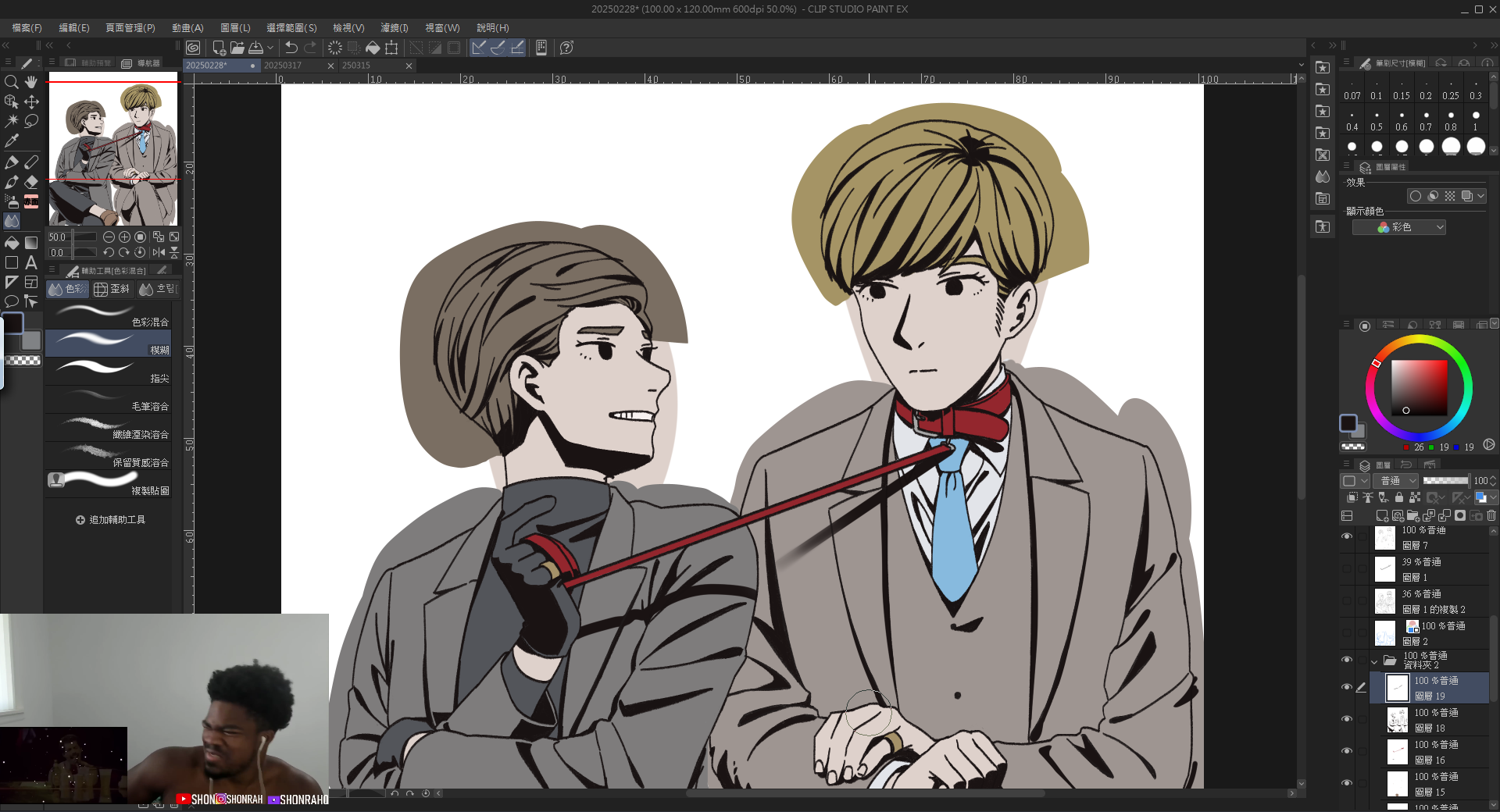This screenshot has width=1500, height=812.
Task: Open the layer color blue swatch dropdown
Action: 1485,497
